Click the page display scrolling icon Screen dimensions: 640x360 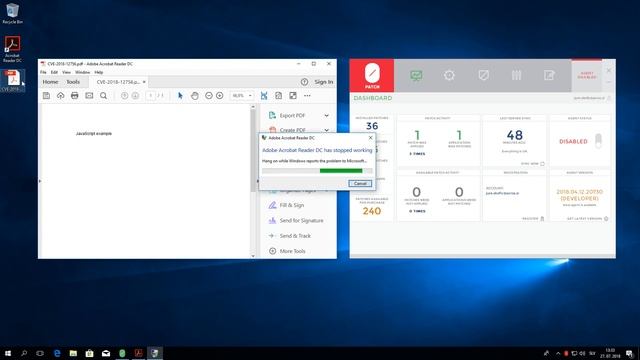pos(278,96)
